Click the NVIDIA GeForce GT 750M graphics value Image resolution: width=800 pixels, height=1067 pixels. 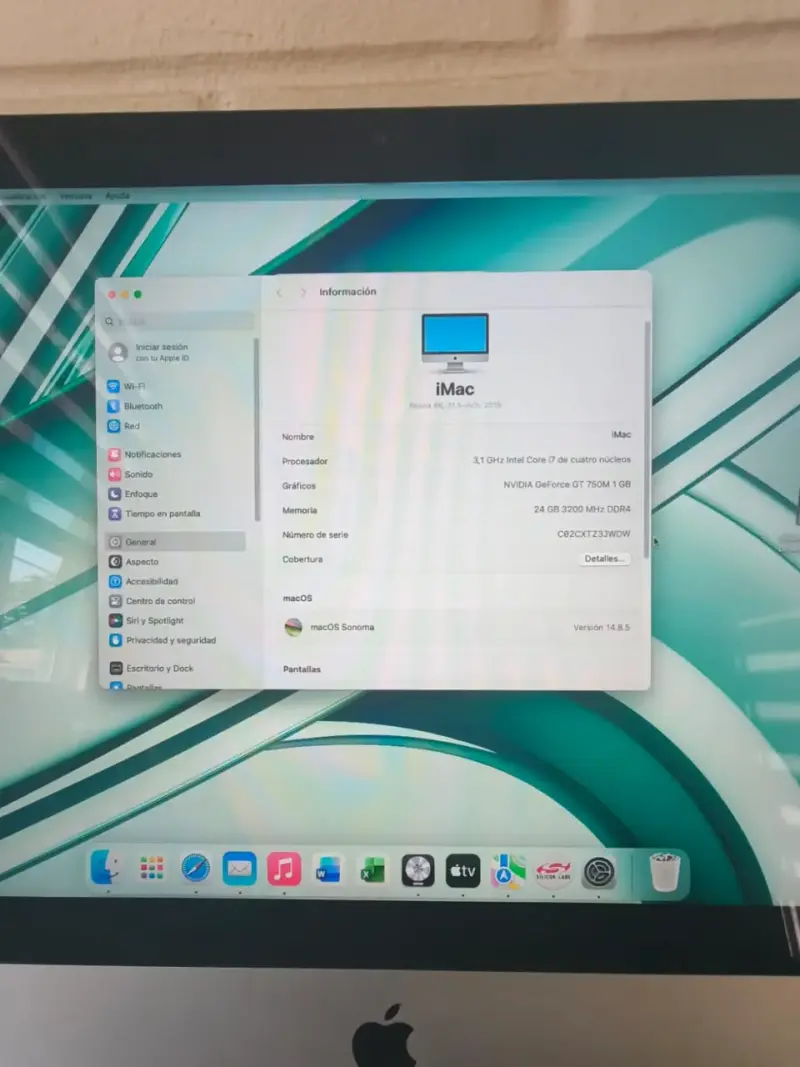[567, 485]
